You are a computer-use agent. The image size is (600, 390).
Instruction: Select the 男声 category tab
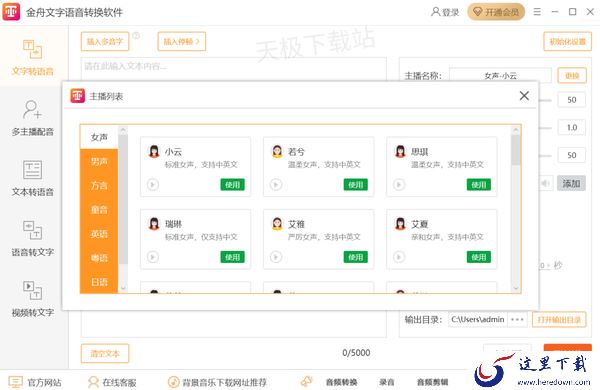click(99, 162)
